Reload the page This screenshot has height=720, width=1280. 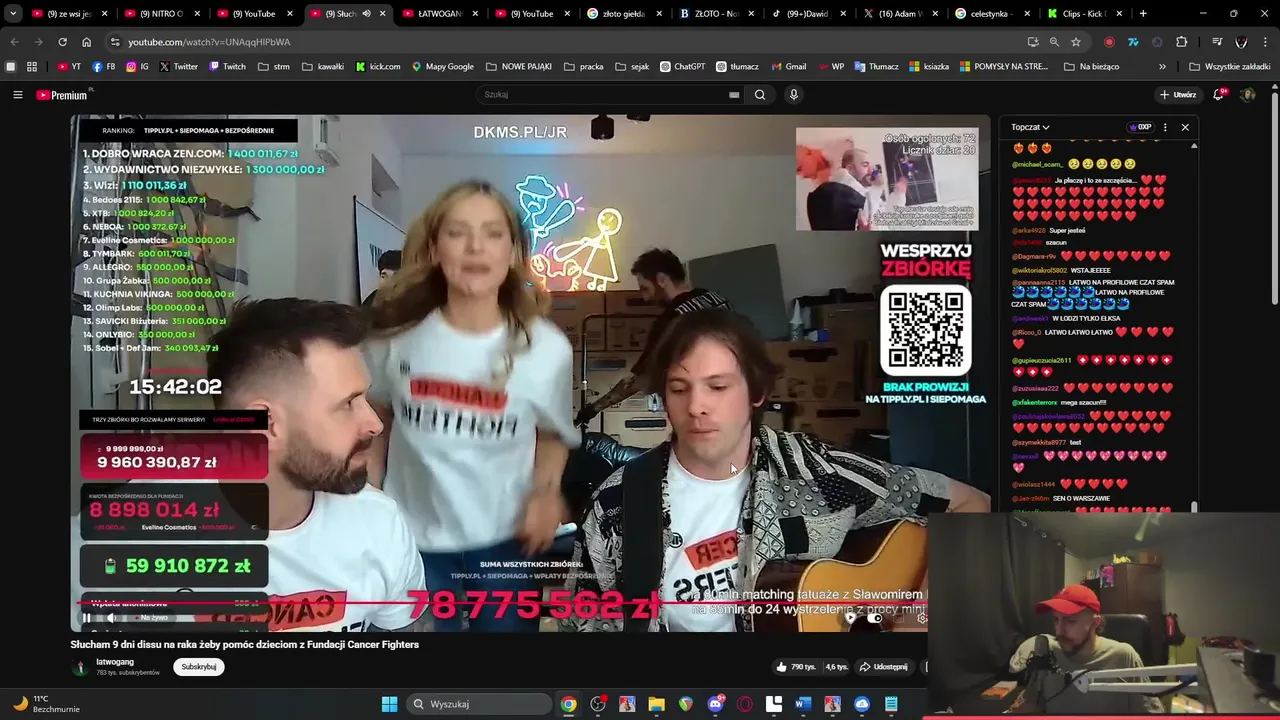coord(62,42)
